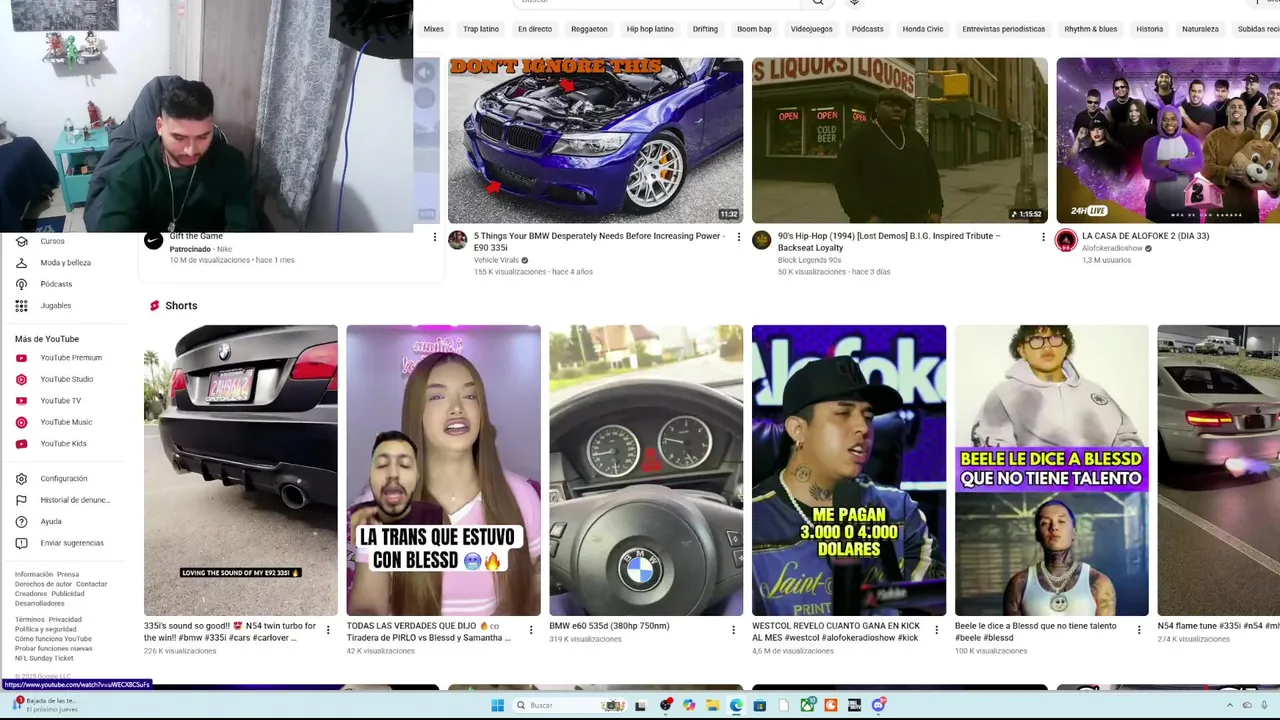Screen dimensions: 1280x720
Task: Open Jugables in the sidebar
Action: [55, 306]
